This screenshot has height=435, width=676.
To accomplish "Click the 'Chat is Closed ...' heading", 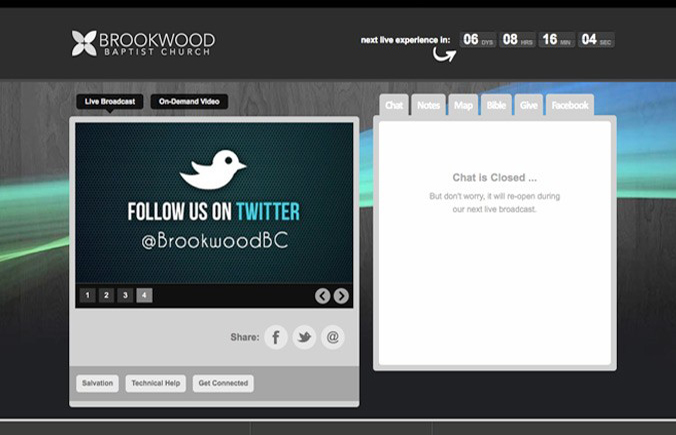I will click(494, 178).
